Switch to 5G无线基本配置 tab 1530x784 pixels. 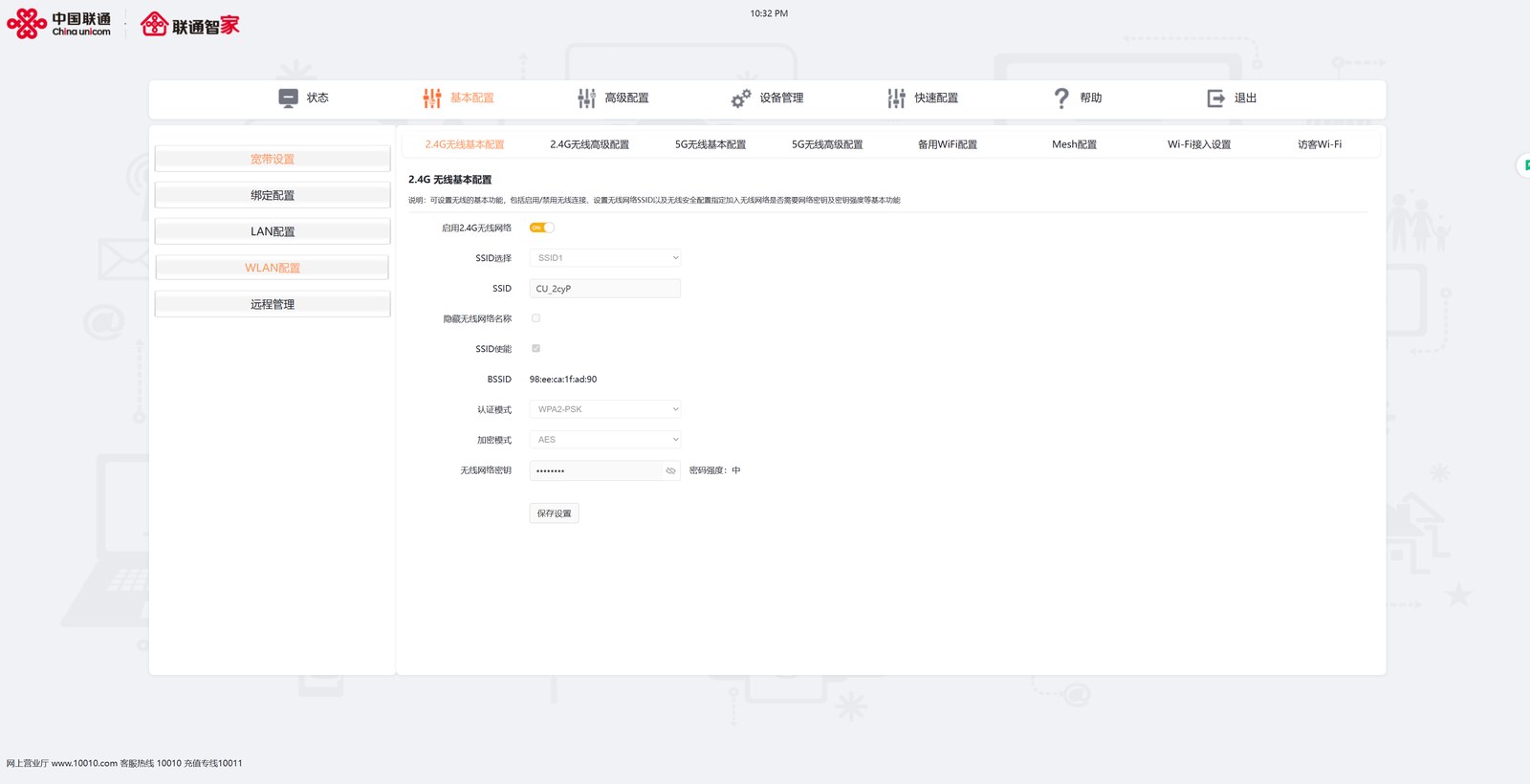[710, 144]
